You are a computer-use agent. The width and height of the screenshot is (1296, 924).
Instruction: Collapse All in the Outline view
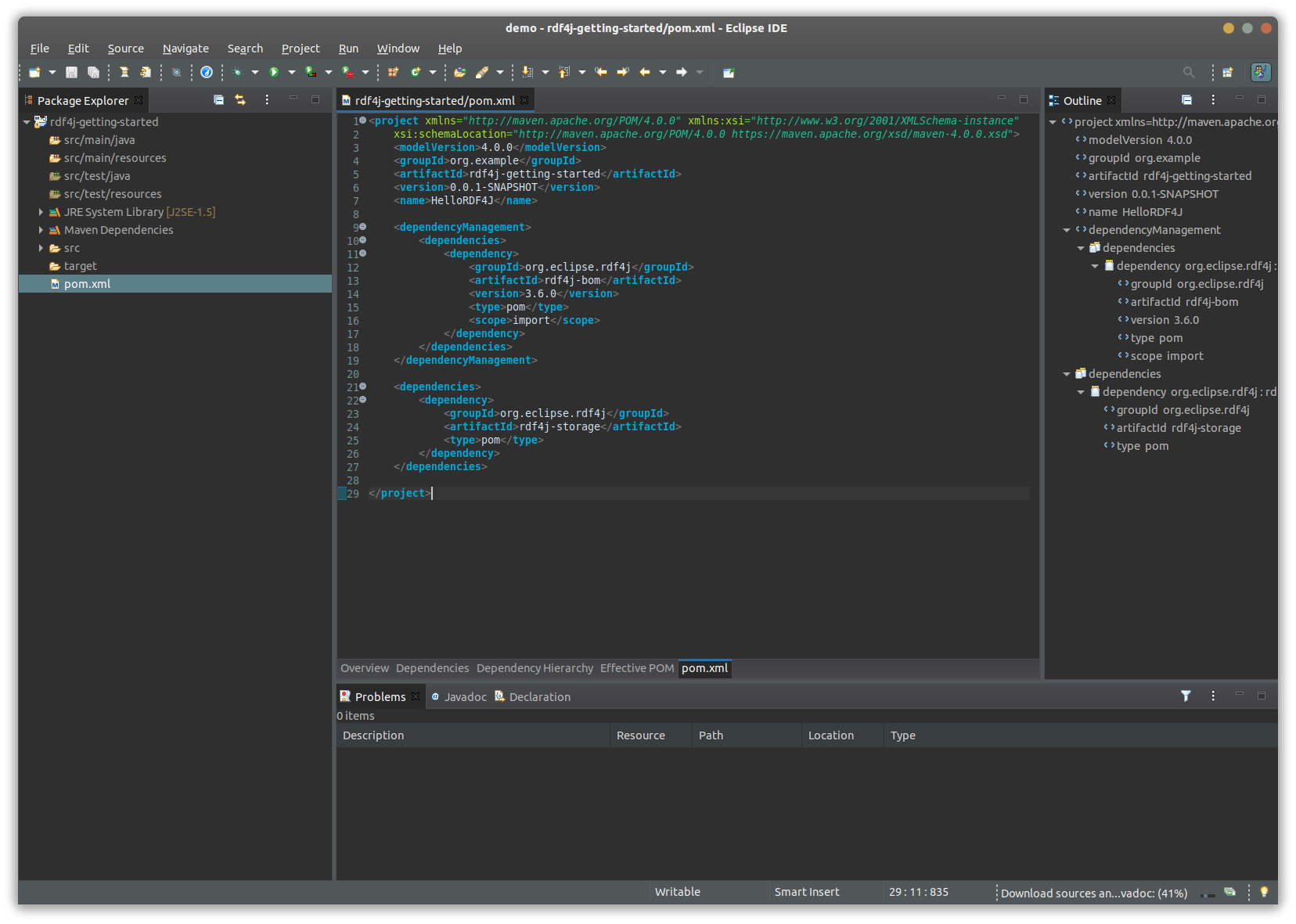point(1186,99)
